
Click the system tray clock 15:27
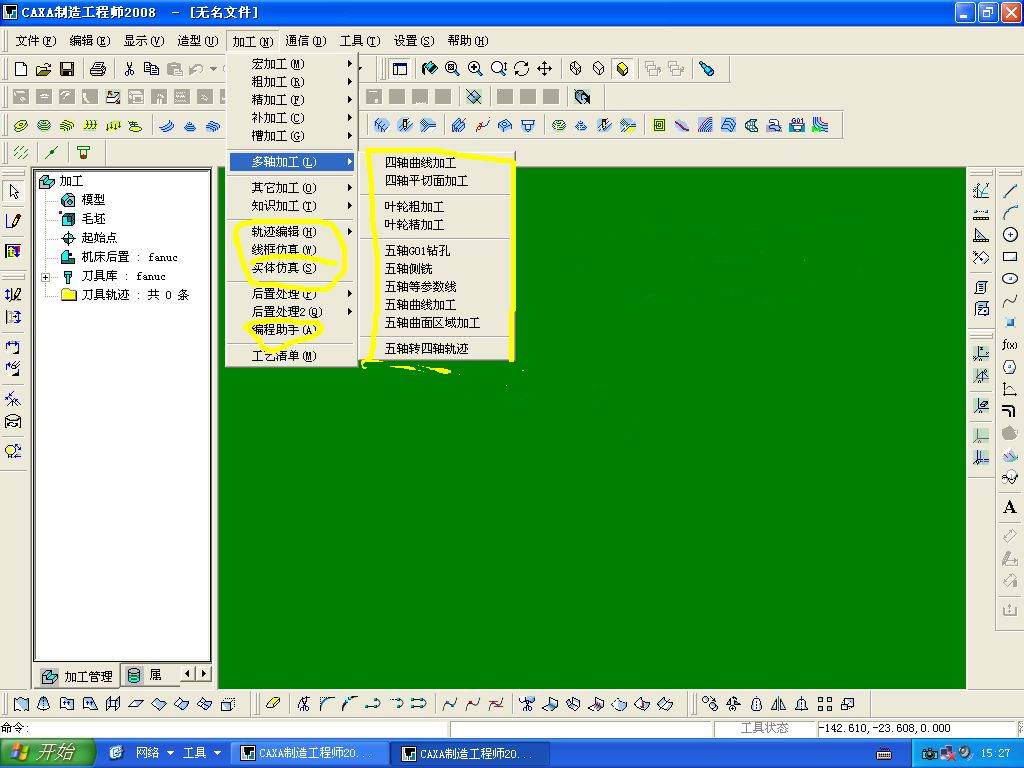coord(995,753)
